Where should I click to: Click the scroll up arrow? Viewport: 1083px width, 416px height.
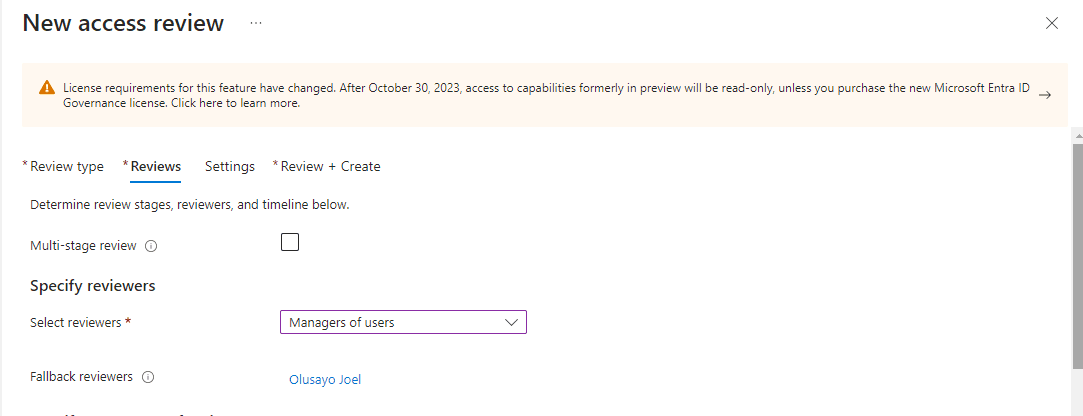[1077, 134]
